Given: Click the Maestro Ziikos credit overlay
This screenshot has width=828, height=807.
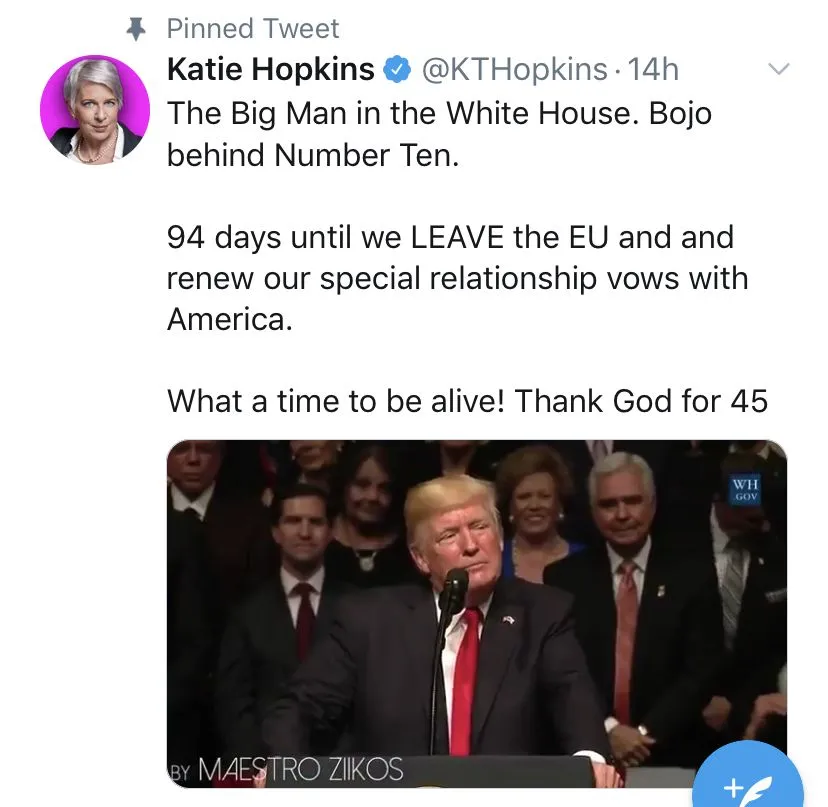Looking at the screenshot, I should tap(287, 769).
